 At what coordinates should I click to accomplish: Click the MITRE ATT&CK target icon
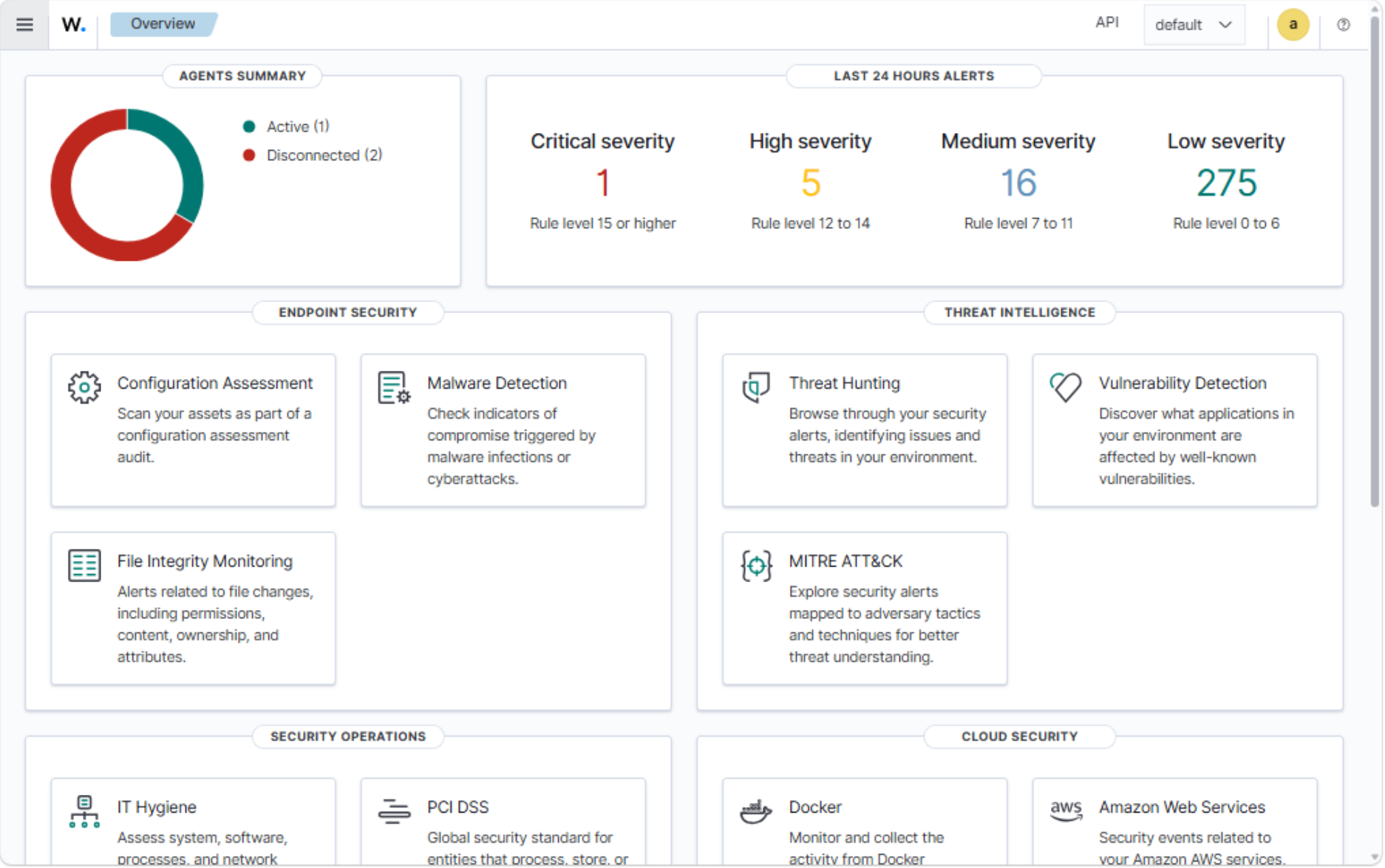[756, 566]
